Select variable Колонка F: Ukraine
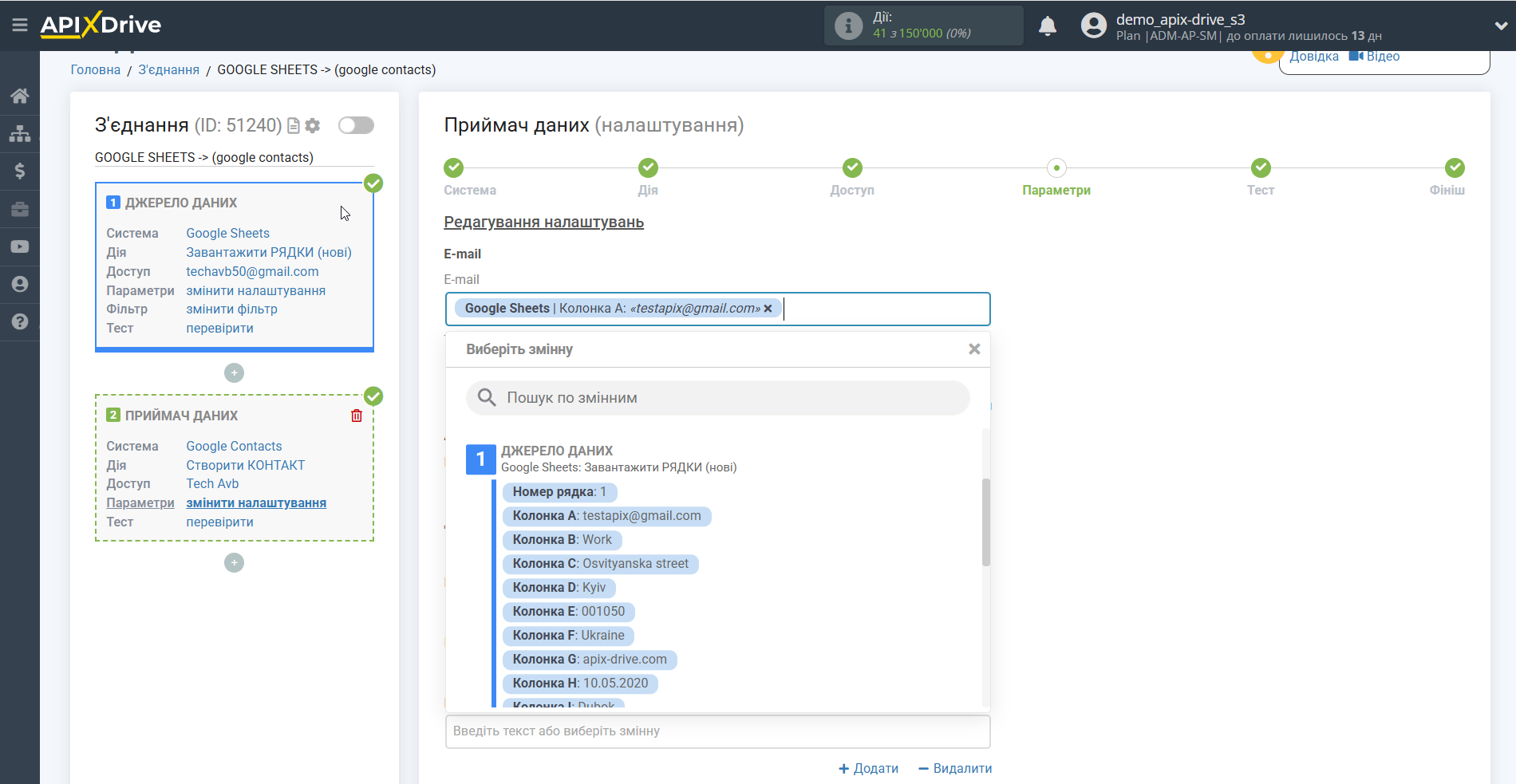1516x784 pixels. tap(568, 636)
